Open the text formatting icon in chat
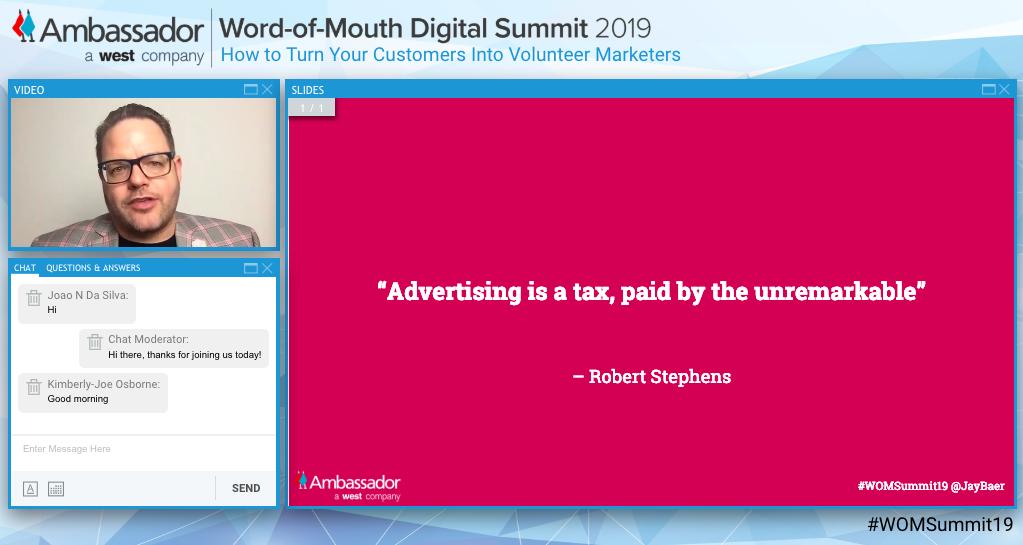Screen dimensions: 1023x545 [x=30, y=489]
